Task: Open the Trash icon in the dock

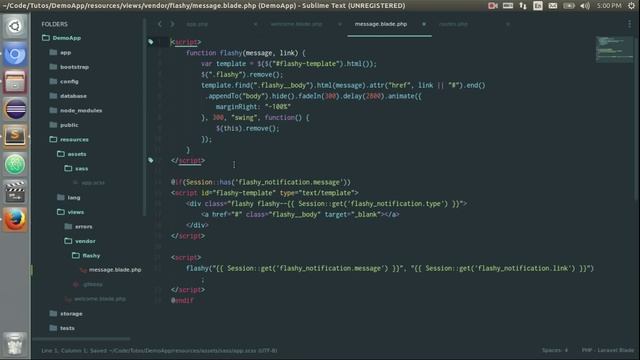Action: (x=15, y=344)
